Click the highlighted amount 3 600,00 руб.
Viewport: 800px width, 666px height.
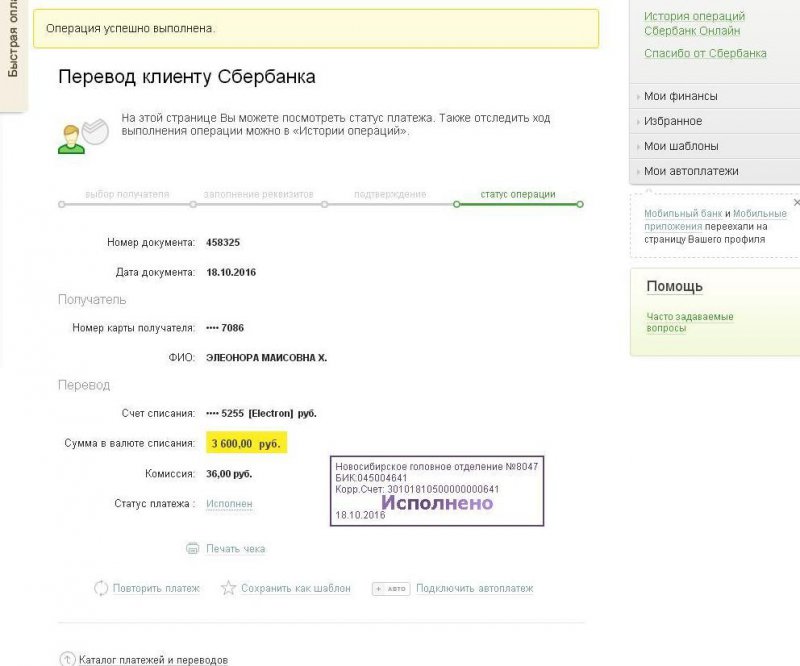point(246,442)
